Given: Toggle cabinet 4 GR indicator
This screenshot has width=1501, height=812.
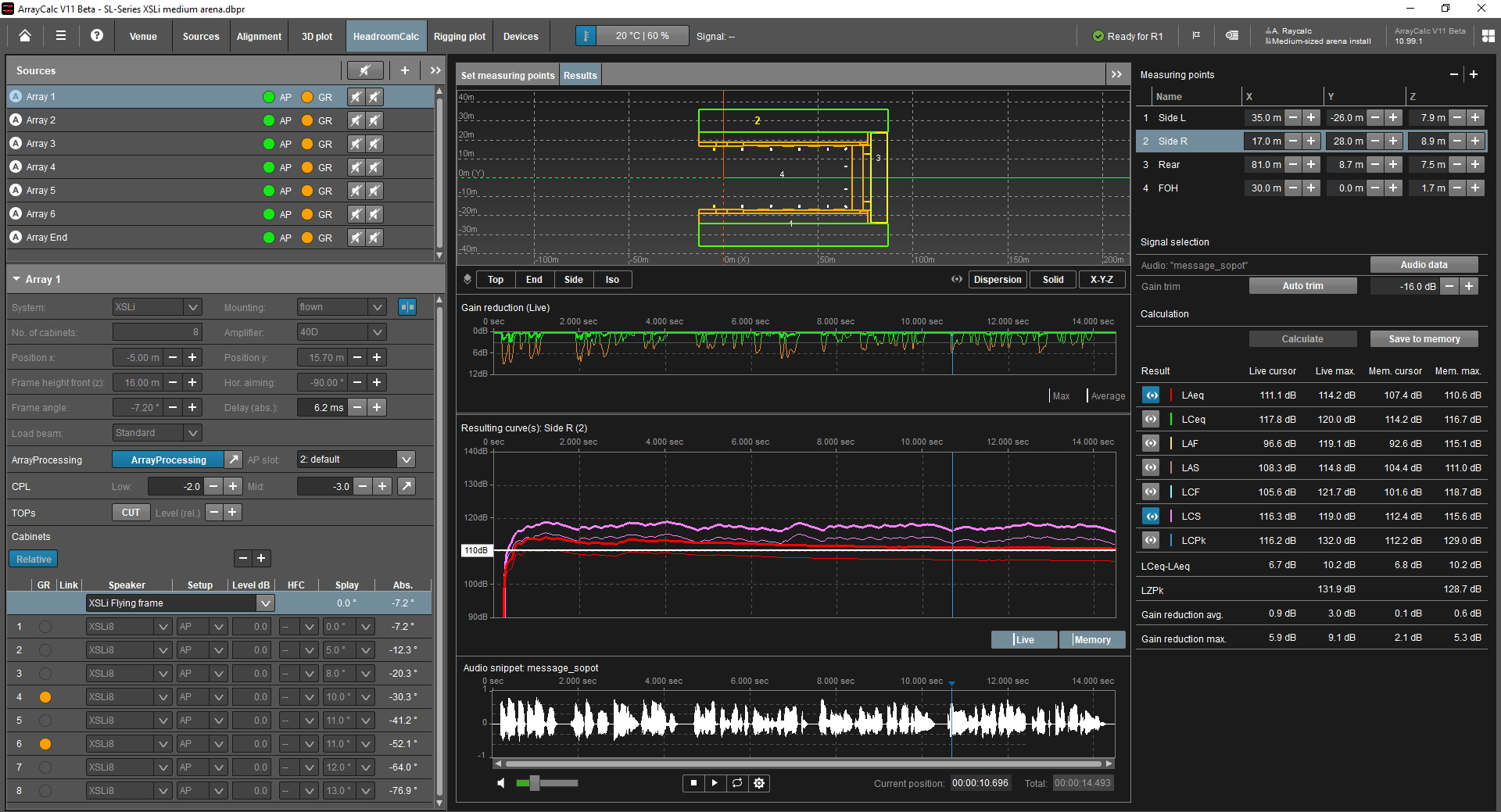Looking at the screenshot, I should coord(45,697).
